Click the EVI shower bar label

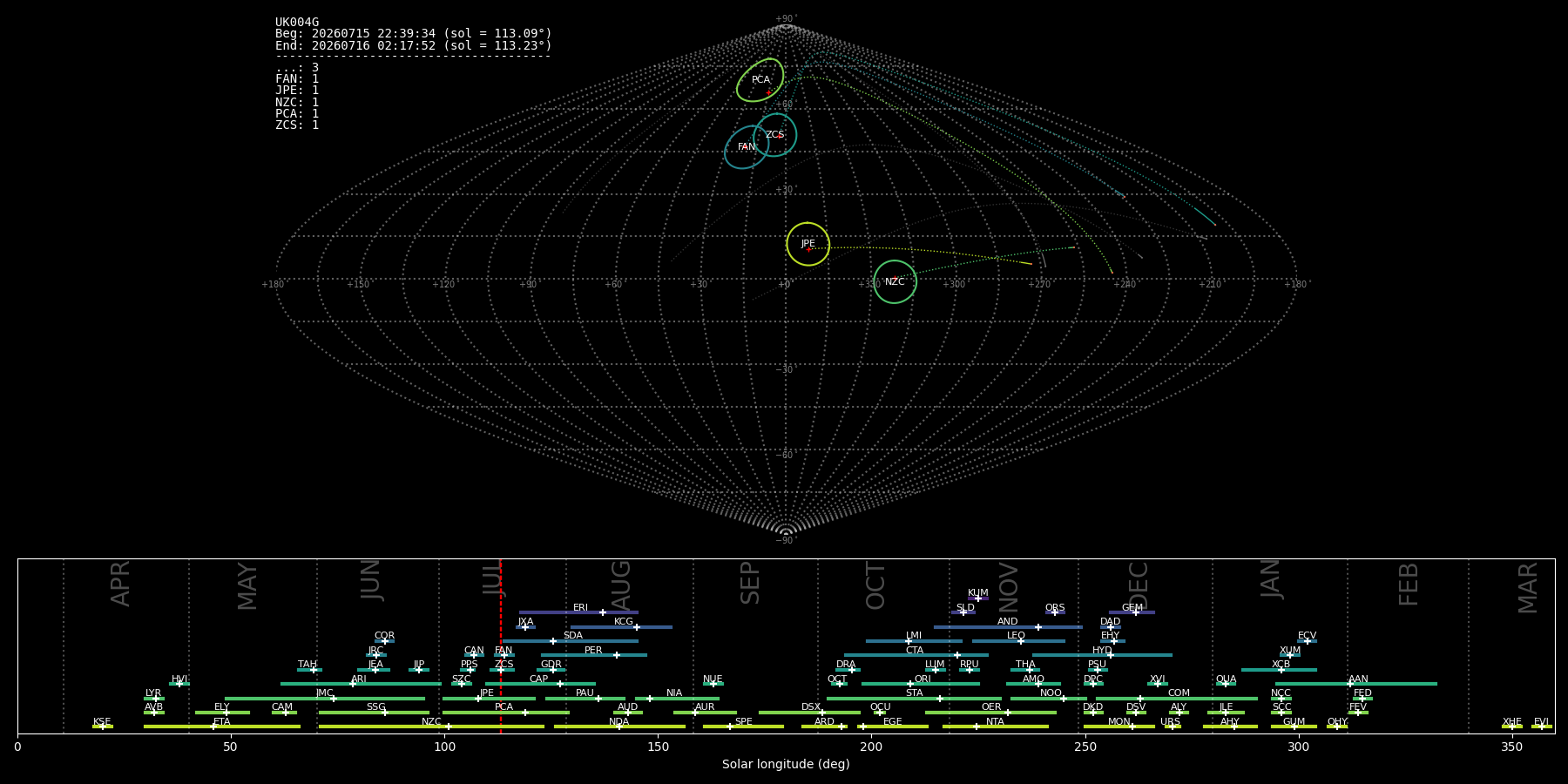click(x=1541, y=722)
